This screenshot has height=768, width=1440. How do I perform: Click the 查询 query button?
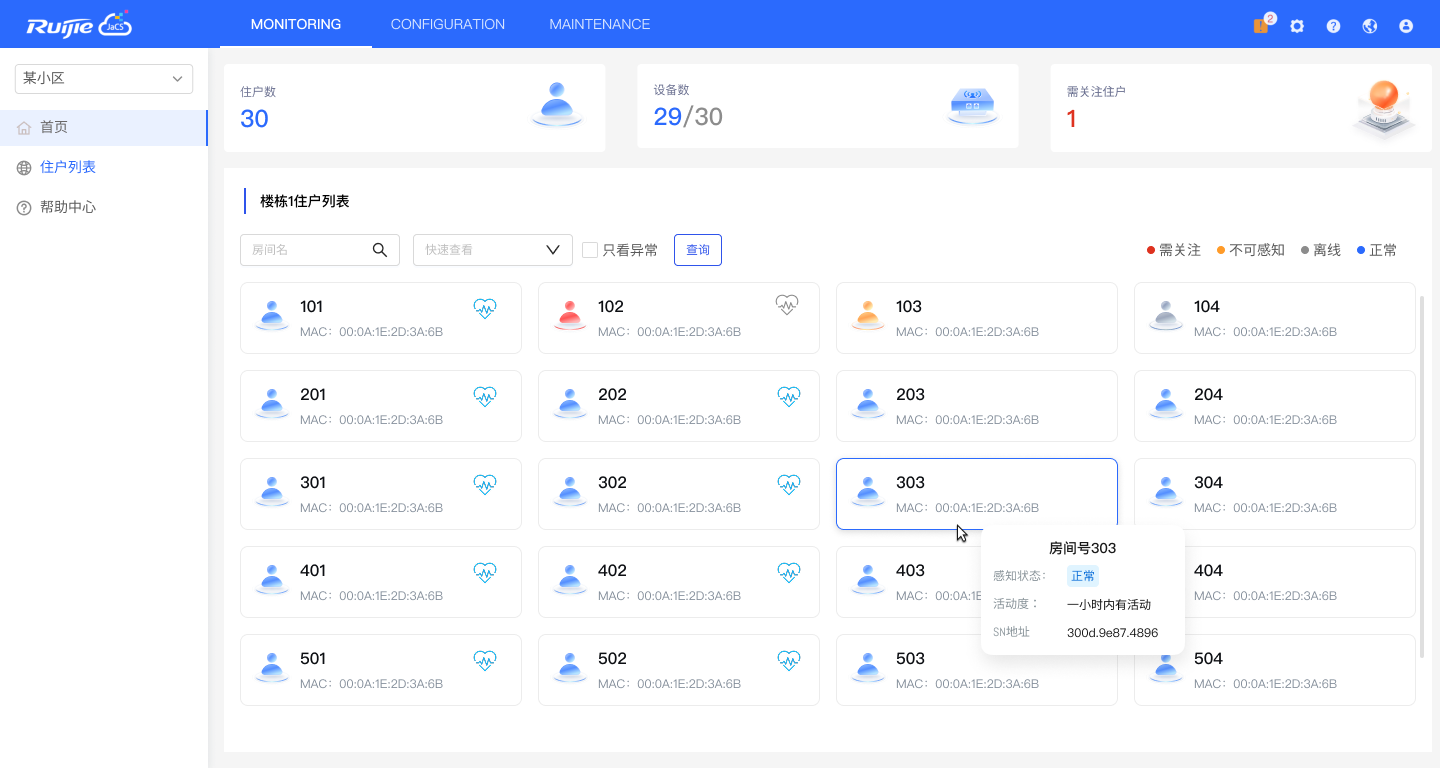[x=698, y=250]
